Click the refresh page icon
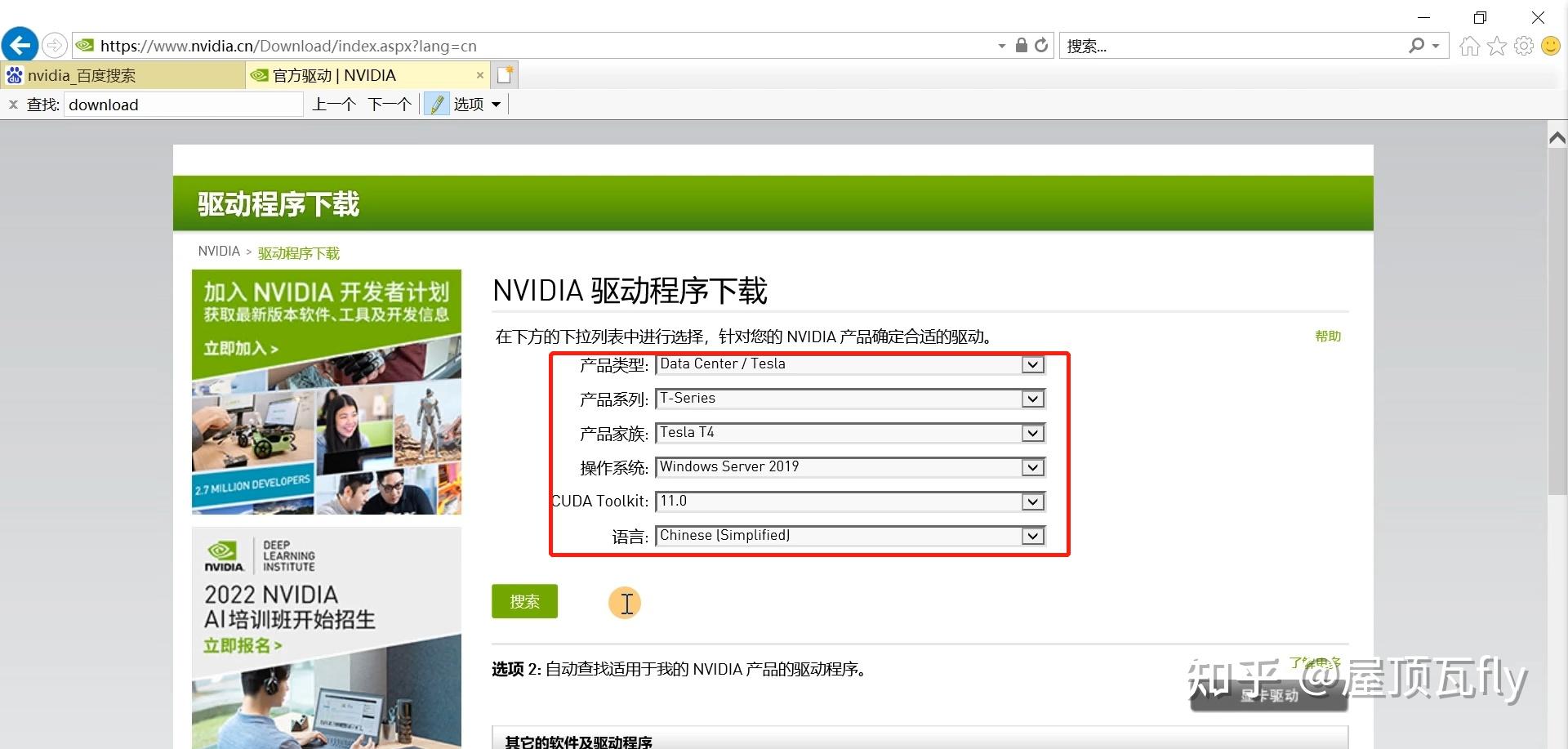1568x749 pixels. click(1041, 45)
